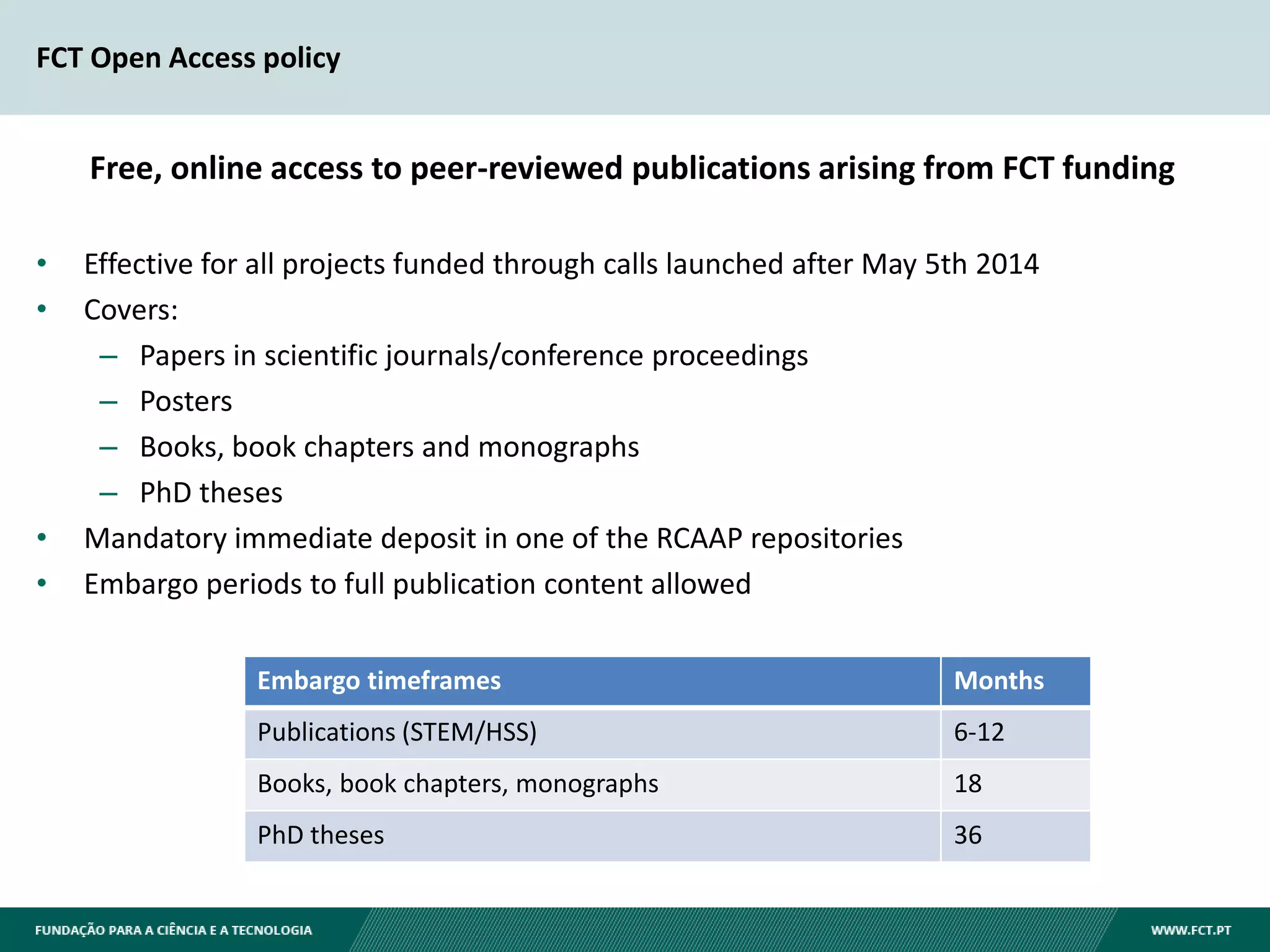Click 'Mandatory immediate deposit in one of the RCAAP repositories'

click(x=493, y=539)
